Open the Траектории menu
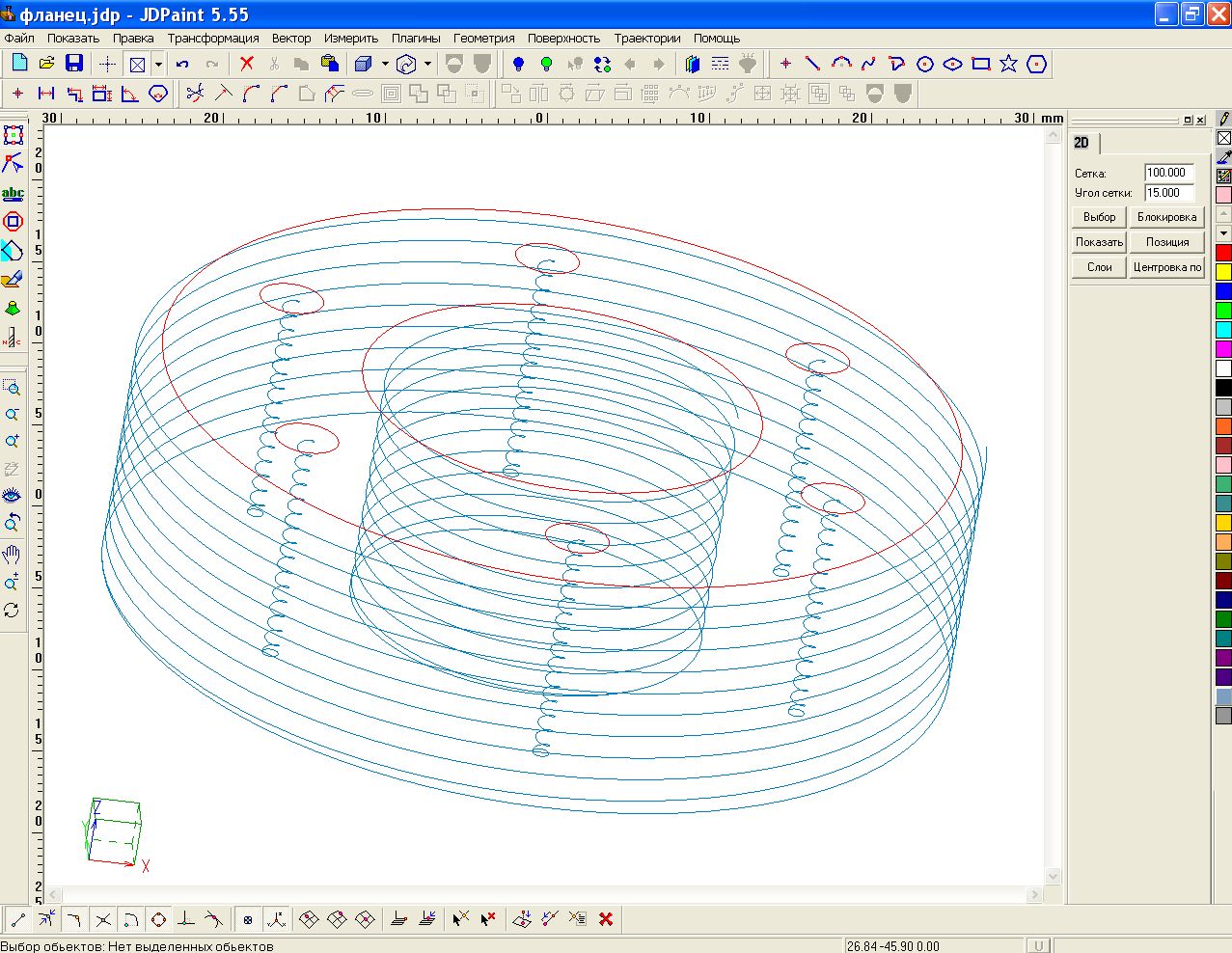This screenshot has width=1232, height=953. 646,39
